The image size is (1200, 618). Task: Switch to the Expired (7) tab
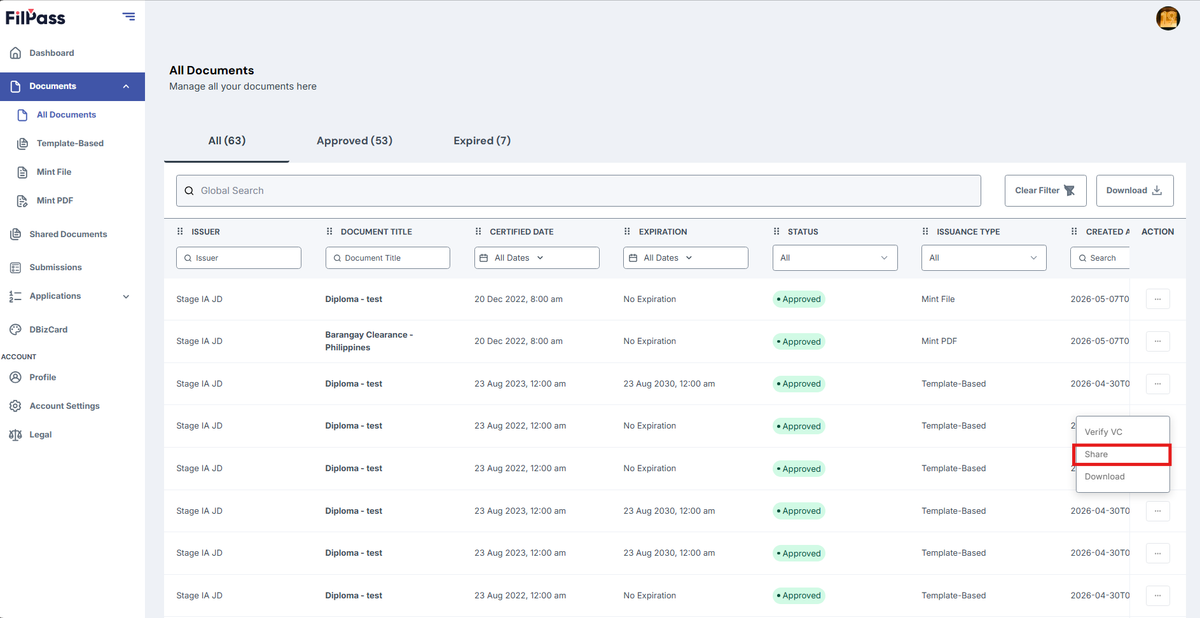(482, 141)
